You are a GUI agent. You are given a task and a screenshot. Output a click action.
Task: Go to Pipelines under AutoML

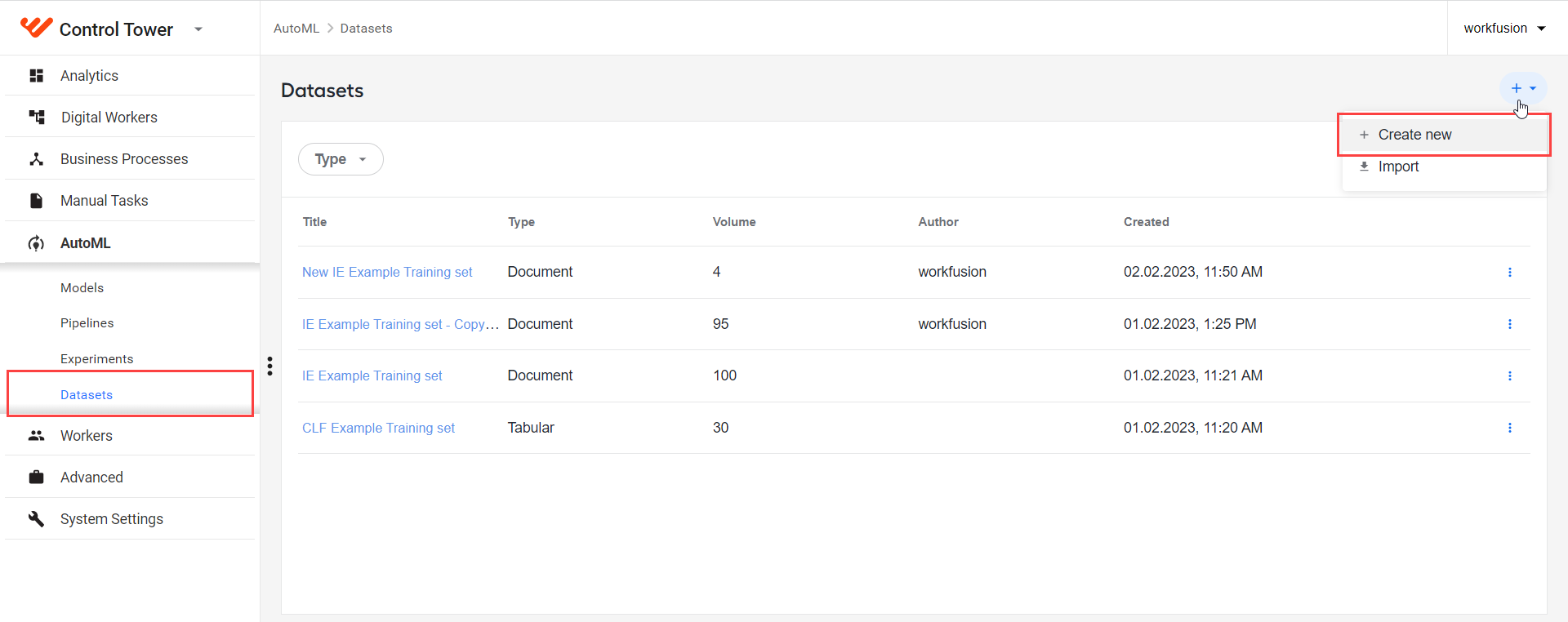pos(87,323)
